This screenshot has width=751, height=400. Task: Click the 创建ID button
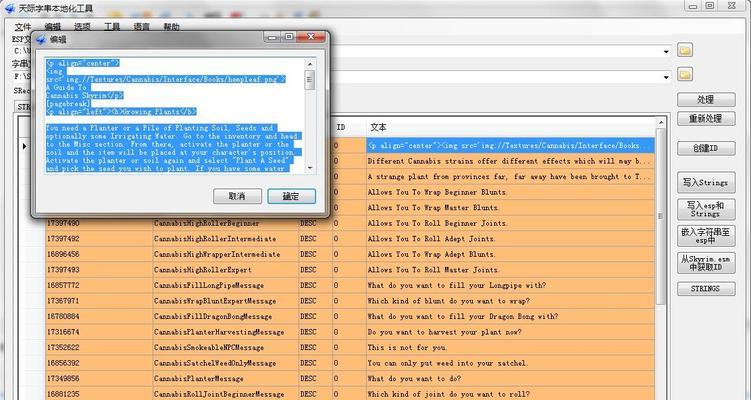point(706,148)
